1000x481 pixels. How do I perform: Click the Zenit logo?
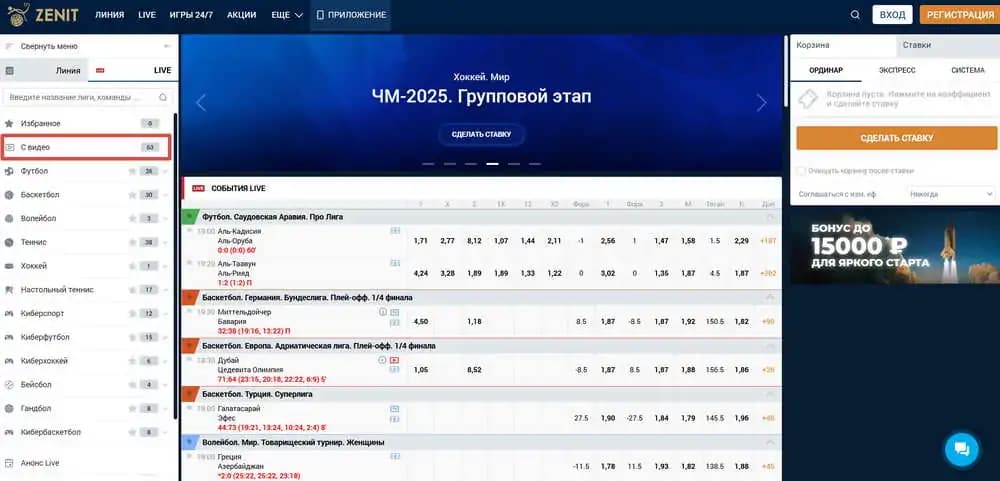tap(43, 14)
